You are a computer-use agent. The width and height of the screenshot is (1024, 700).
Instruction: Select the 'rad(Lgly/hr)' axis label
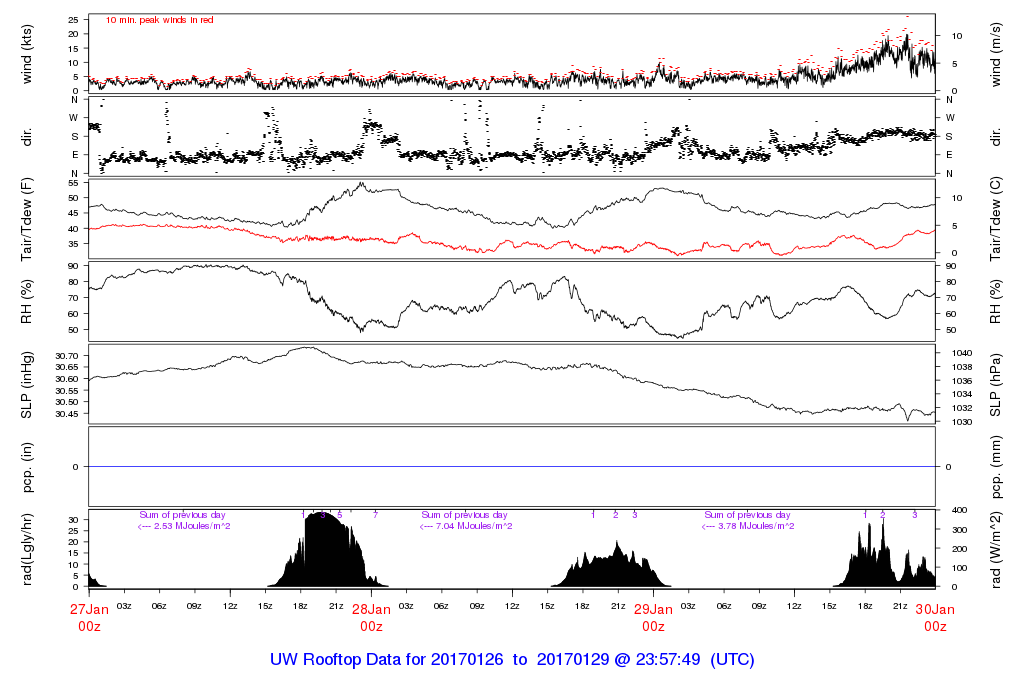click(27, 549)
